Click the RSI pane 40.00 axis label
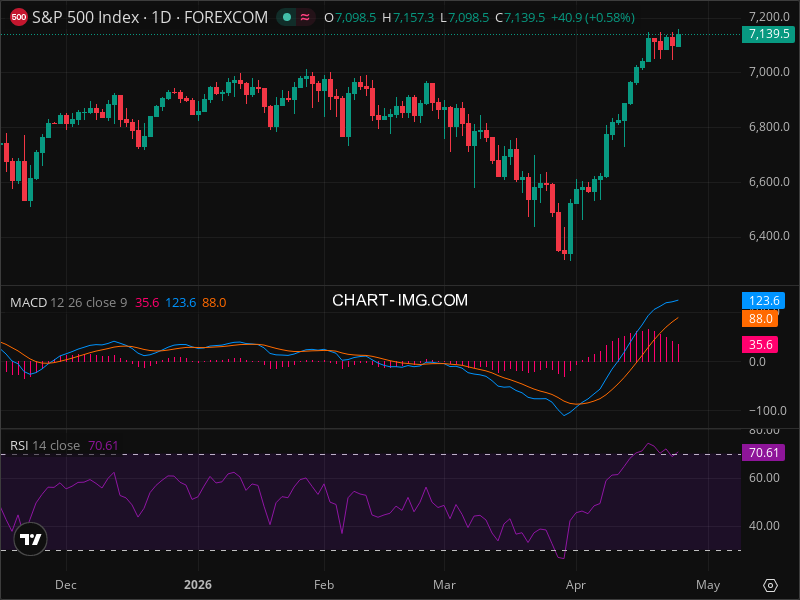 click(764, 526)
